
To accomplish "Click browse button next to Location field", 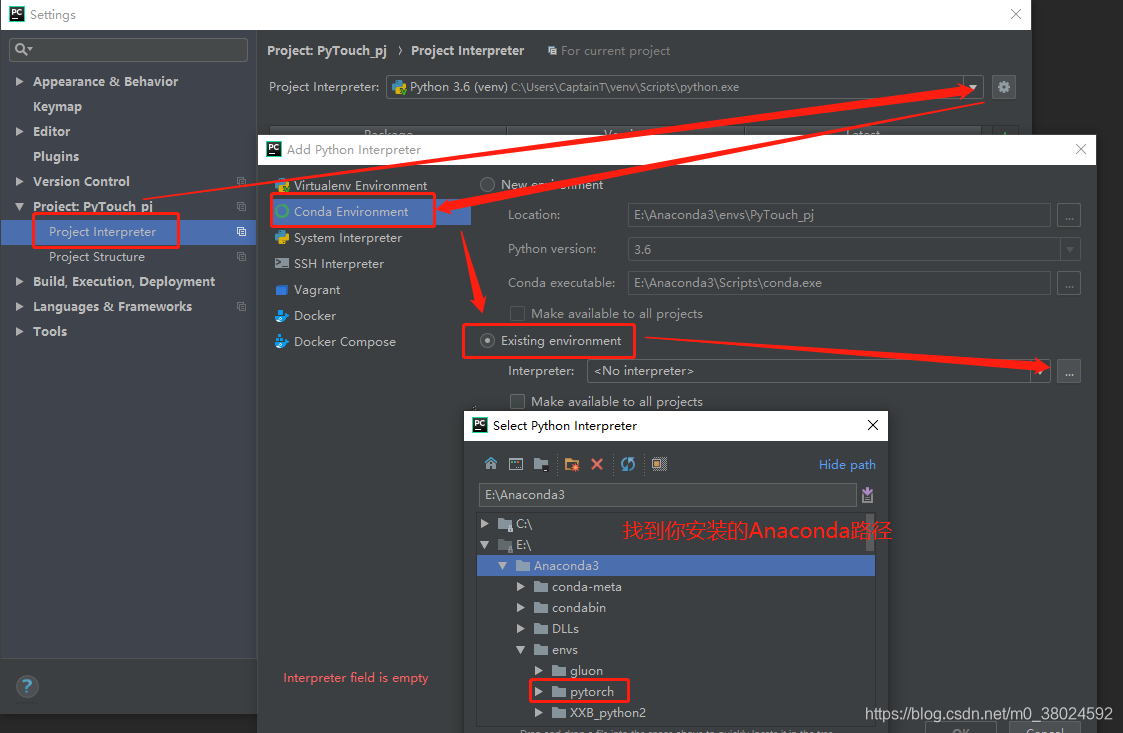I will click(1069, 215).
